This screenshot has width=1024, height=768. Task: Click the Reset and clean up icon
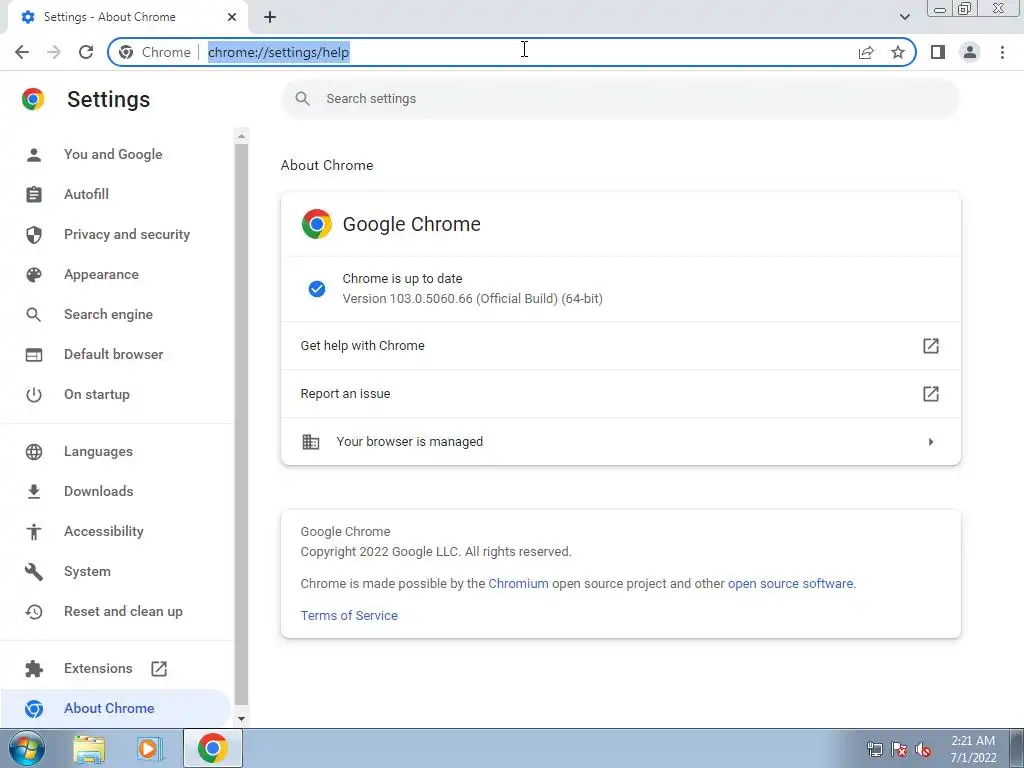pyautogui.click(x=33, y=611)
